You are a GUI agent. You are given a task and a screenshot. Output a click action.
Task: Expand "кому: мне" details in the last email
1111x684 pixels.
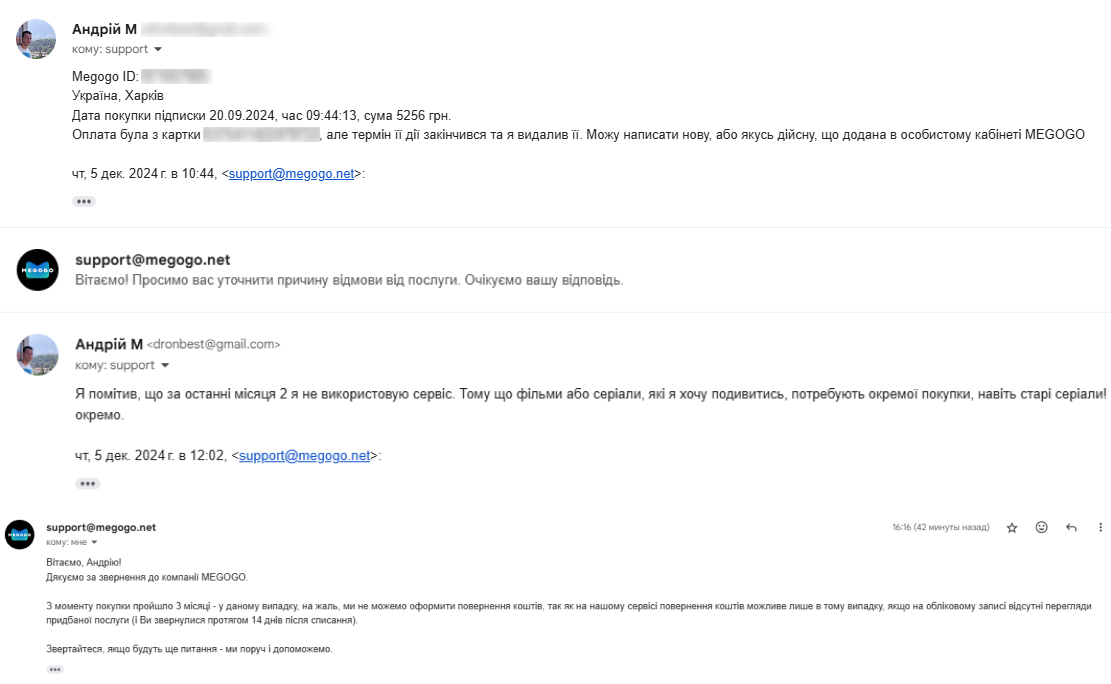point(95,542)
